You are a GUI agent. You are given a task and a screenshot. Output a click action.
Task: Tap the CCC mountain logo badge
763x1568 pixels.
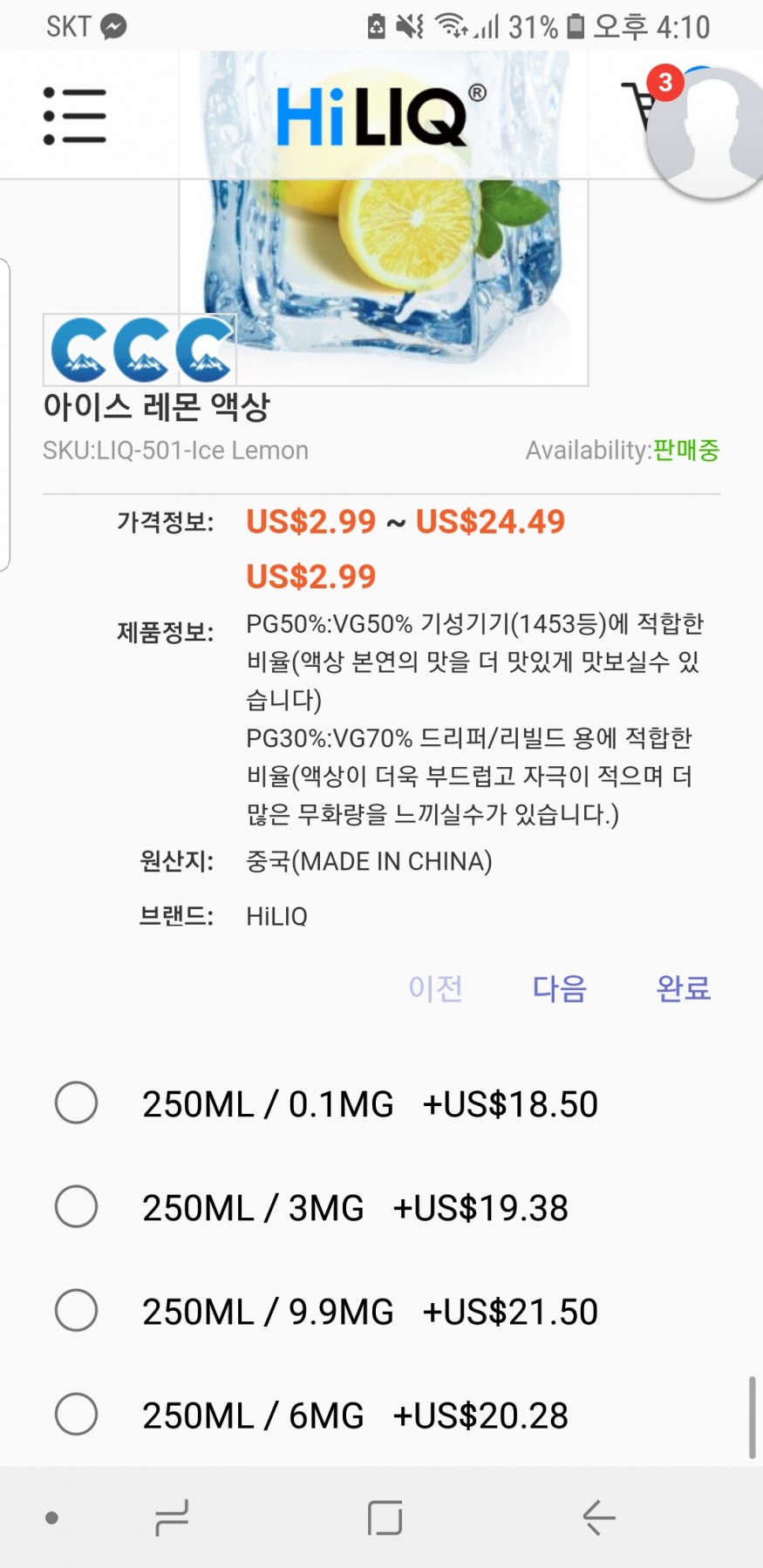coord(140,350)
